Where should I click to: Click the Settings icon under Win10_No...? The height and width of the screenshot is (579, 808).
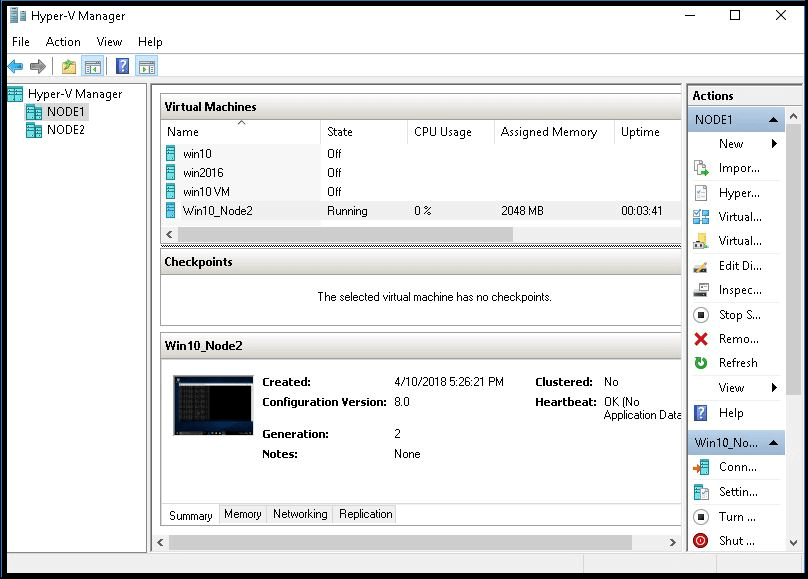coord(701,492)
